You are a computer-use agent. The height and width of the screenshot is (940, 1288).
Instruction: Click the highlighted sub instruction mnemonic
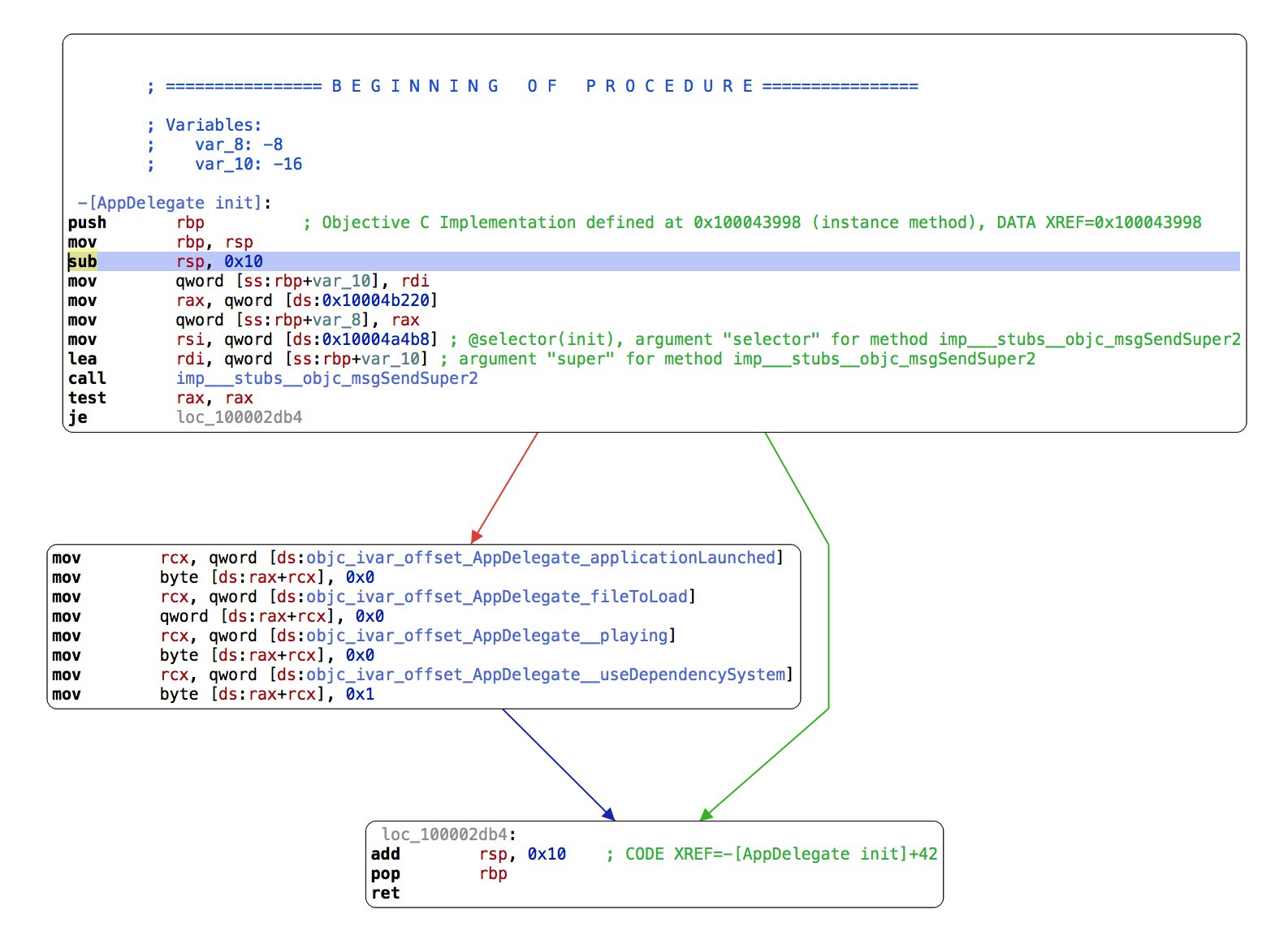(x=82, y=261)
